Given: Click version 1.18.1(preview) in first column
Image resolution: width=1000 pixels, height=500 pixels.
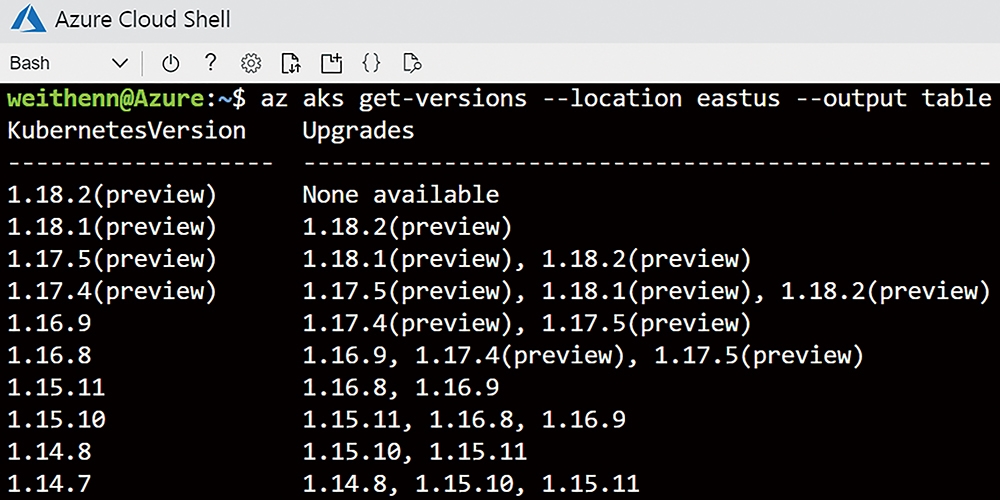Looking at the screenshot, I should (x=112, y=226).
